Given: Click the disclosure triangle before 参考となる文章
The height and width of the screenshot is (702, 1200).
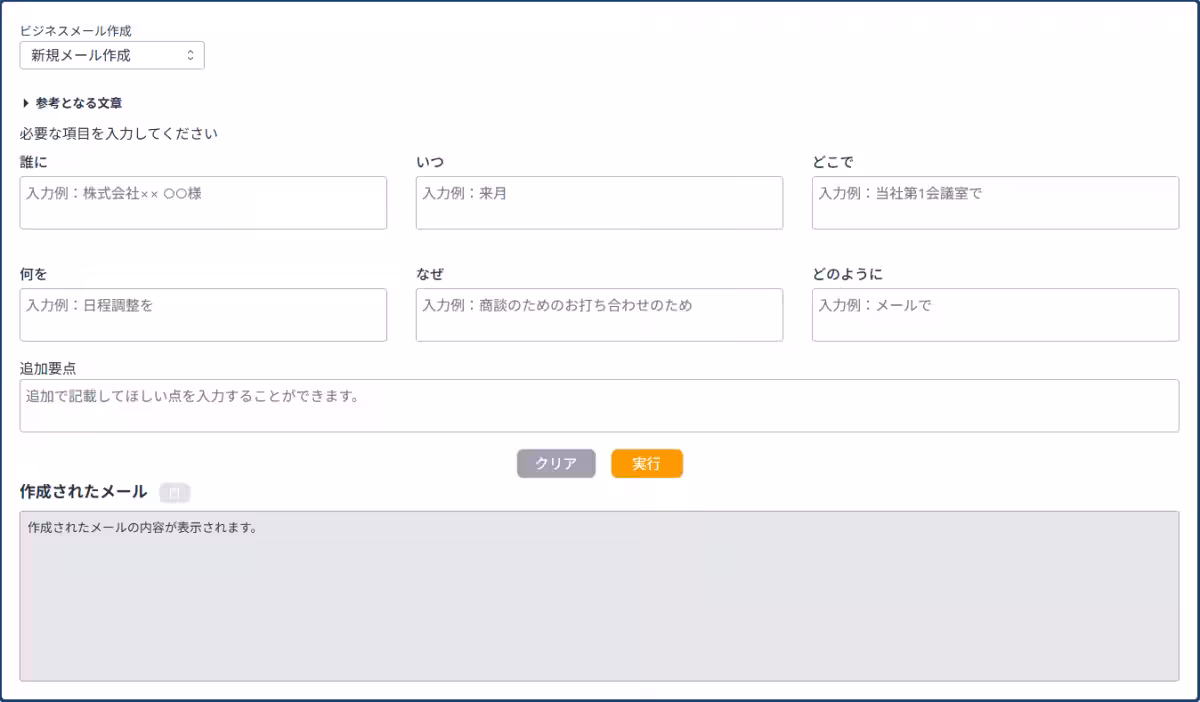Looking at the screenshot, I should point(25,101).
